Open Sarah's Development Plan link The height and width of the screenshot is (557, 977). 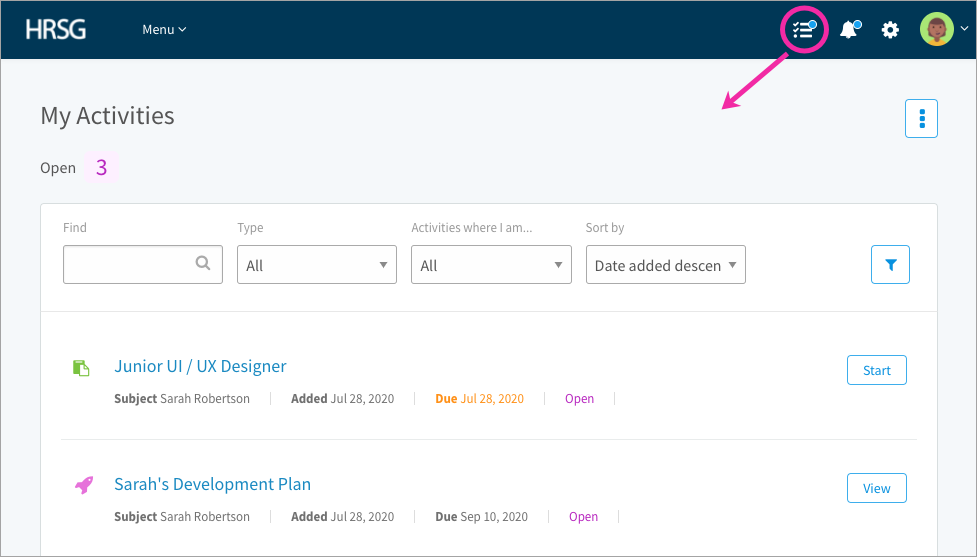212,484
